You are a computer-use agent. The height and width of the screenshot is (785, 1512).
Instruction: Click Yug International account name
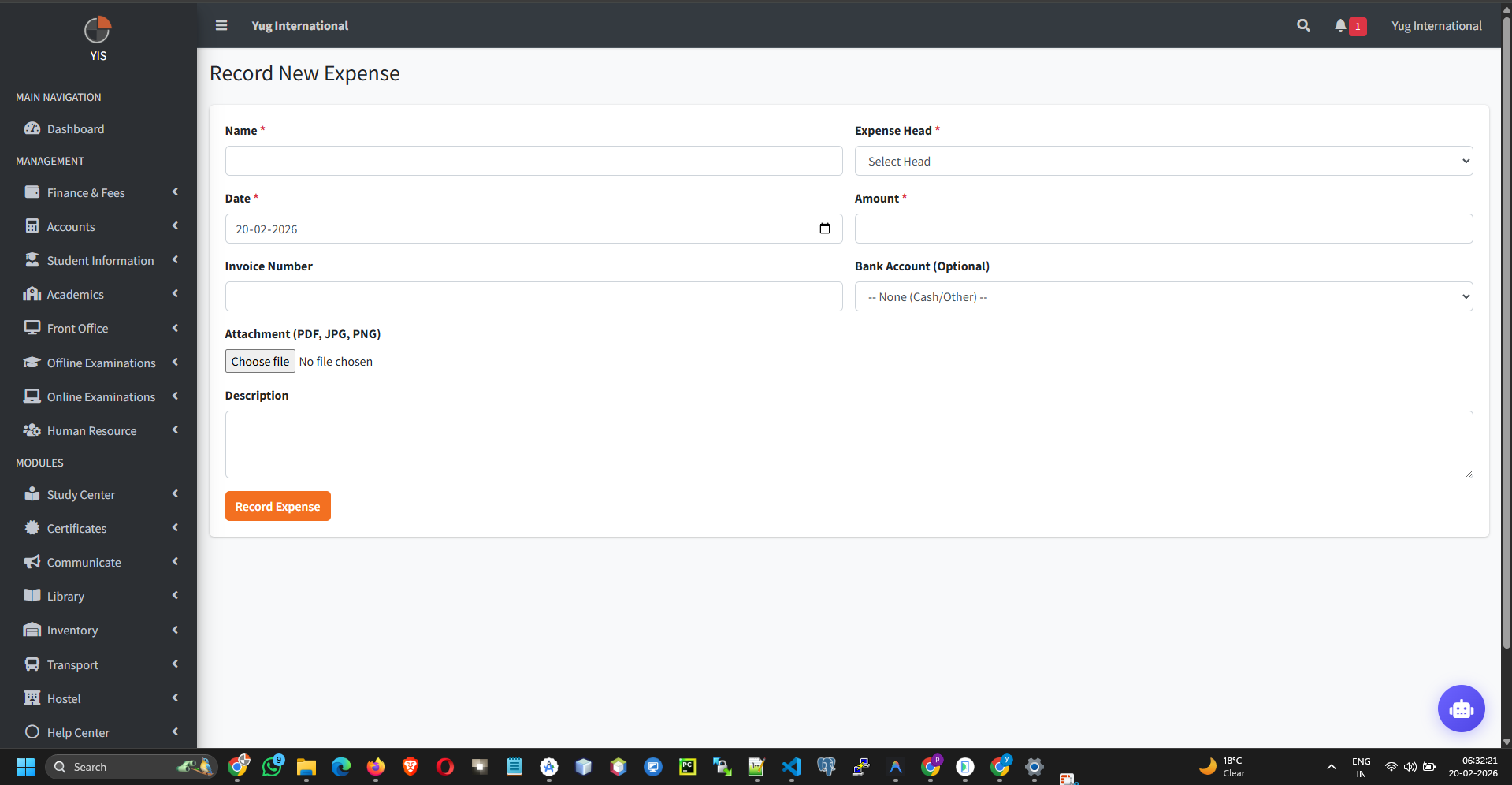pos(1436,25)
